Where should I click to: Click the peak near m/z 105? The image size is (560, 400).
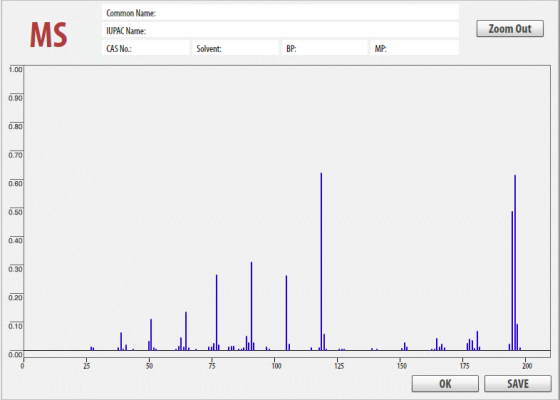tap(286, 313)
